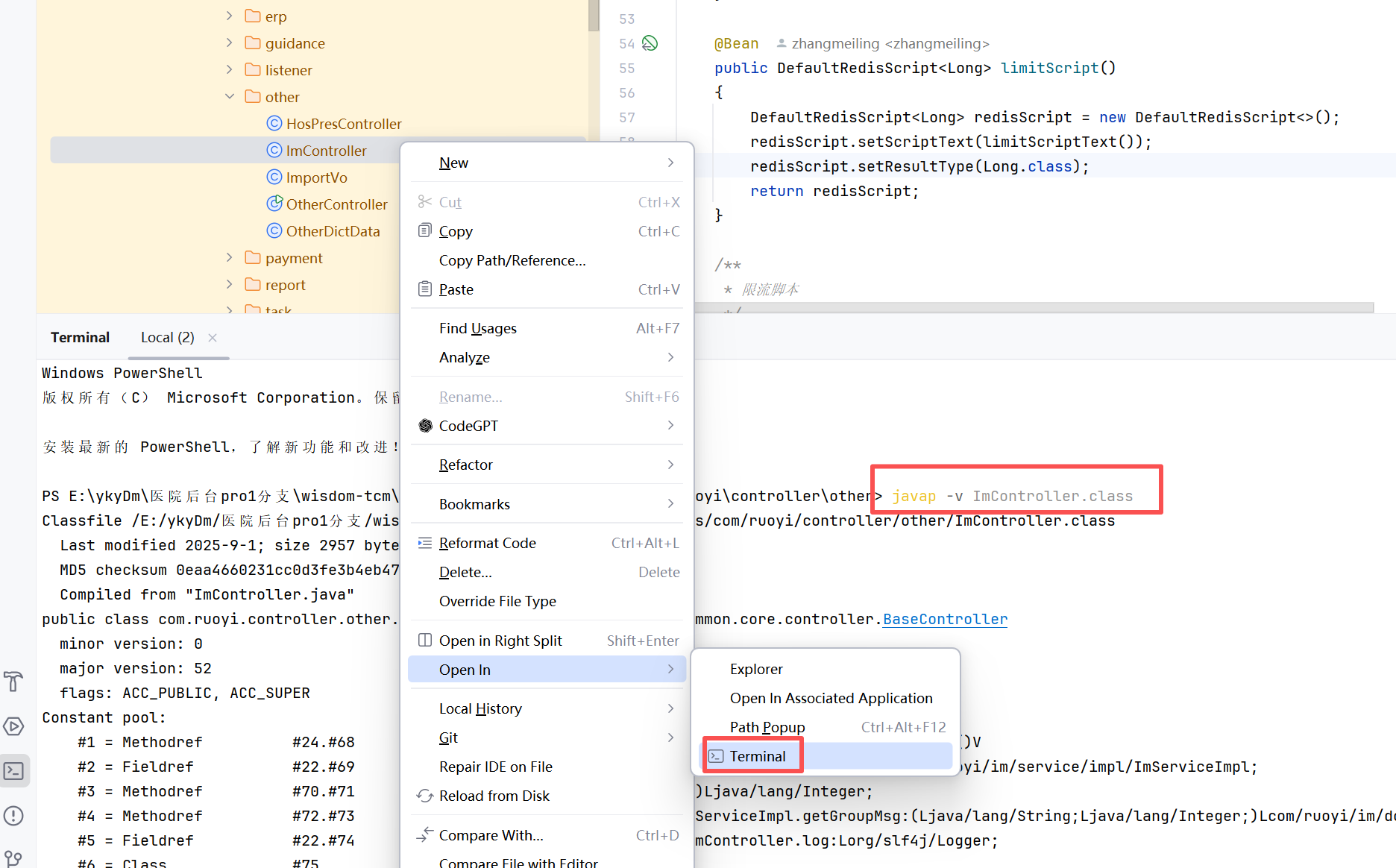This screenshot has width=1396, height=868.
Task: Click the bean gutter icon on line 54
Action: pyautogui.click(x=650, y=44)
